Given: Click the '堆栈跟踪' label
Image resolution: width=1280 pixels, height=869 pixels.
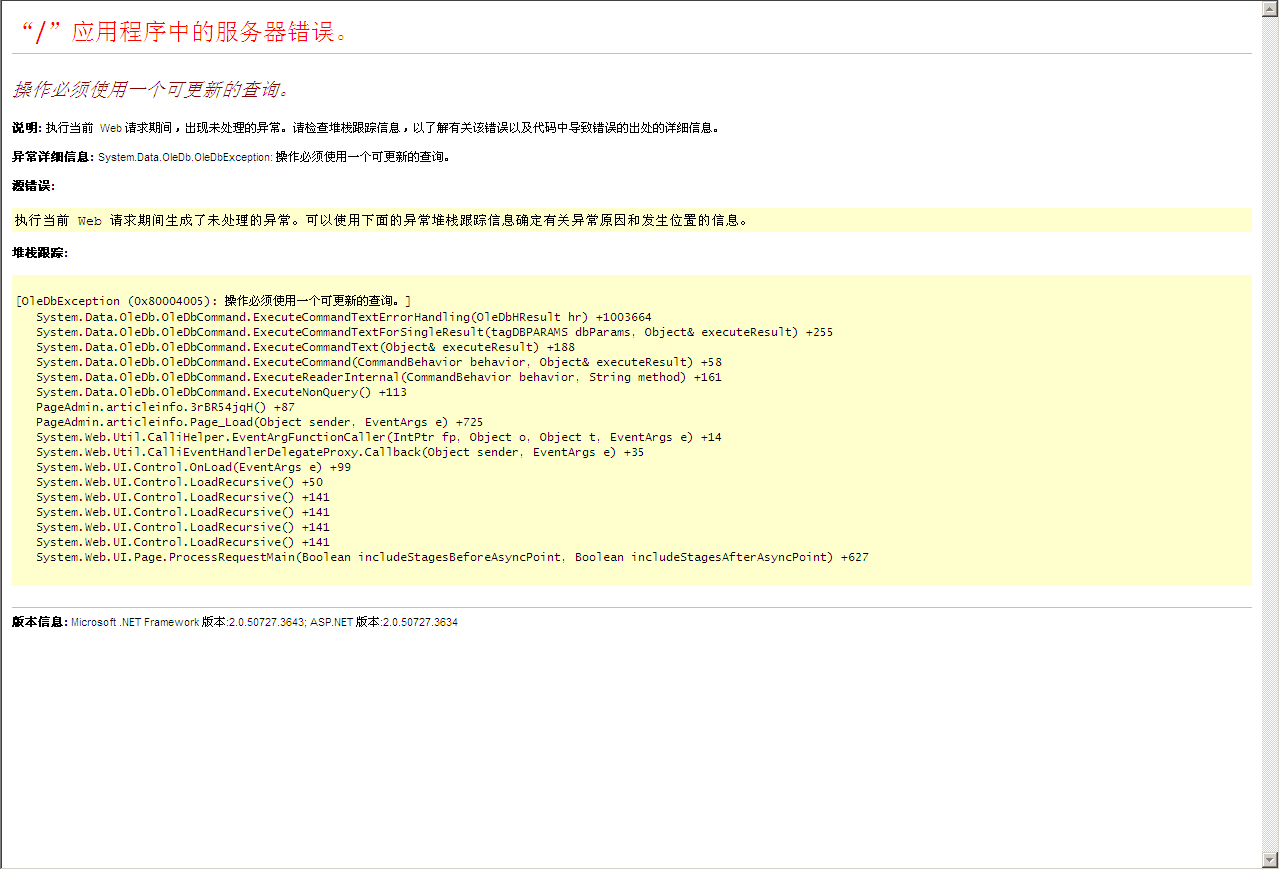Looking at the screenshot, I should point(39,253).
